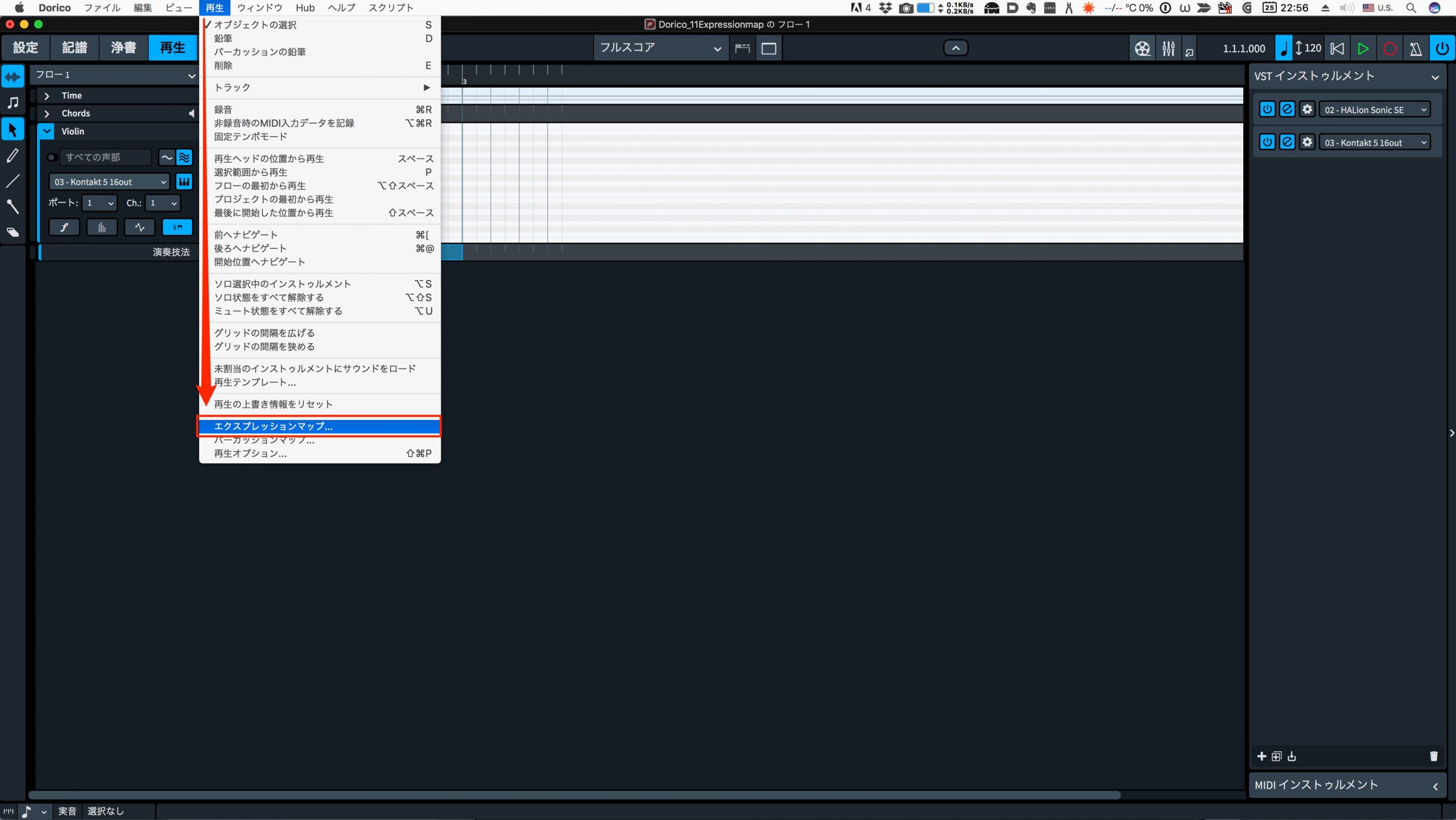Click the small transport window icon
This screenshot has height=820, width=1456.
click(x=1189, y=52)
